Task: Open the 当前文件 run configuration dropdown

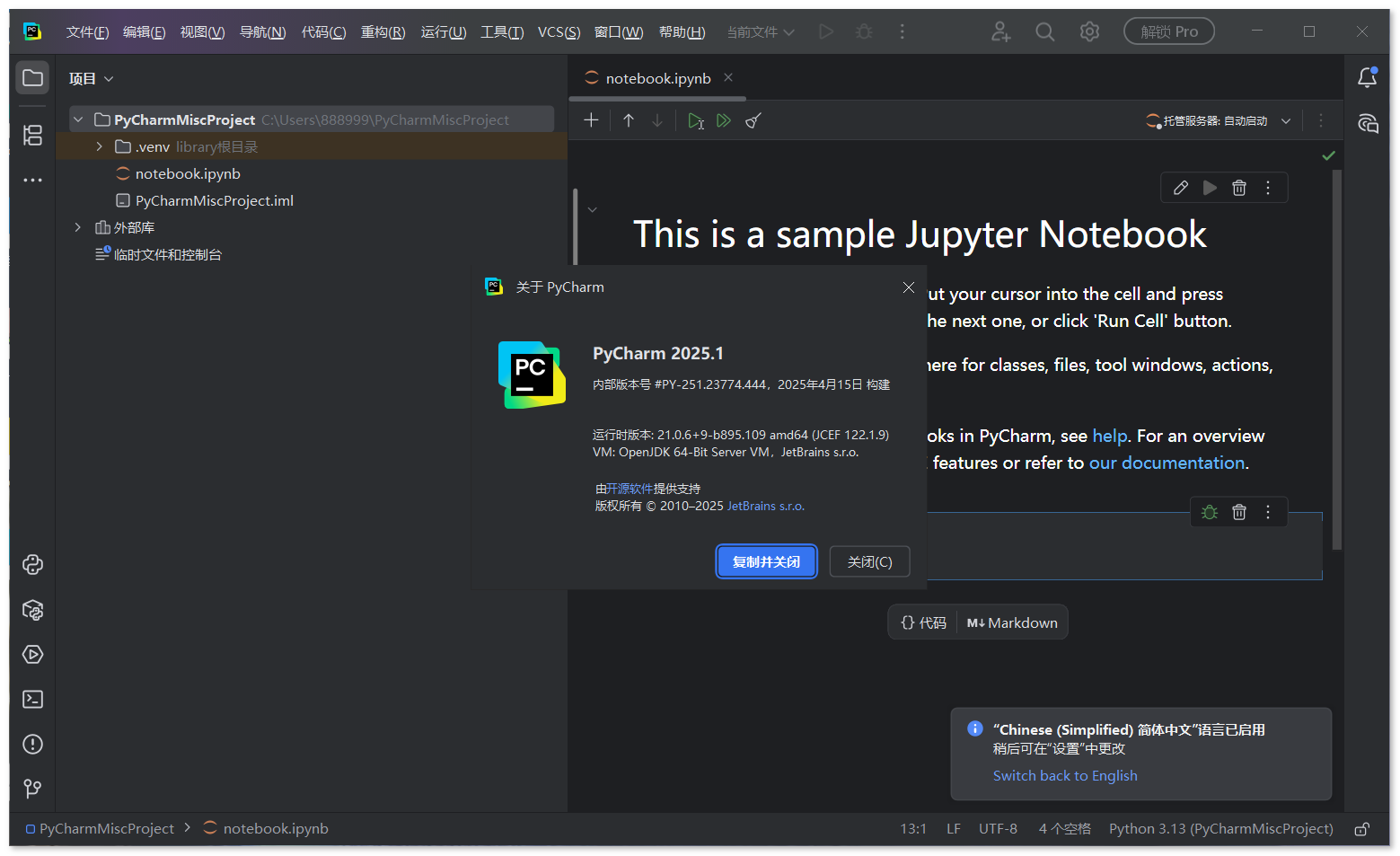Action: [x=761, y=31]
